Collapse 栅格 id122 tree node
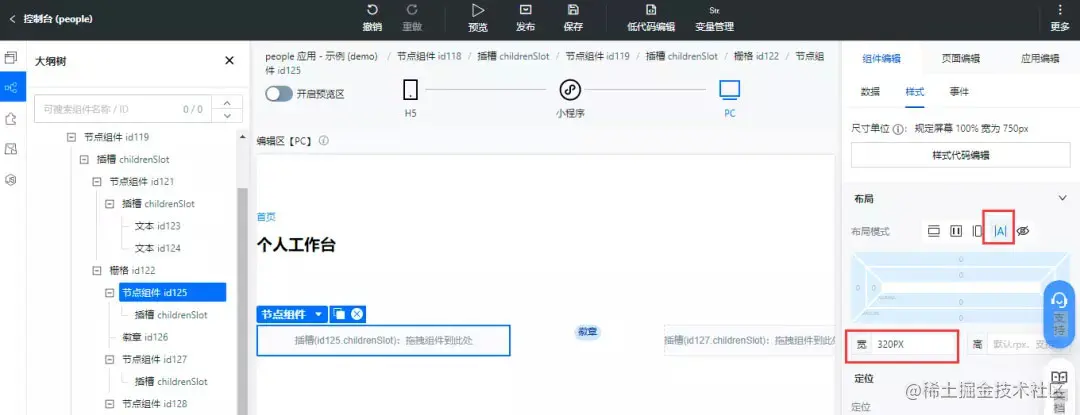 tap(96, 270)
